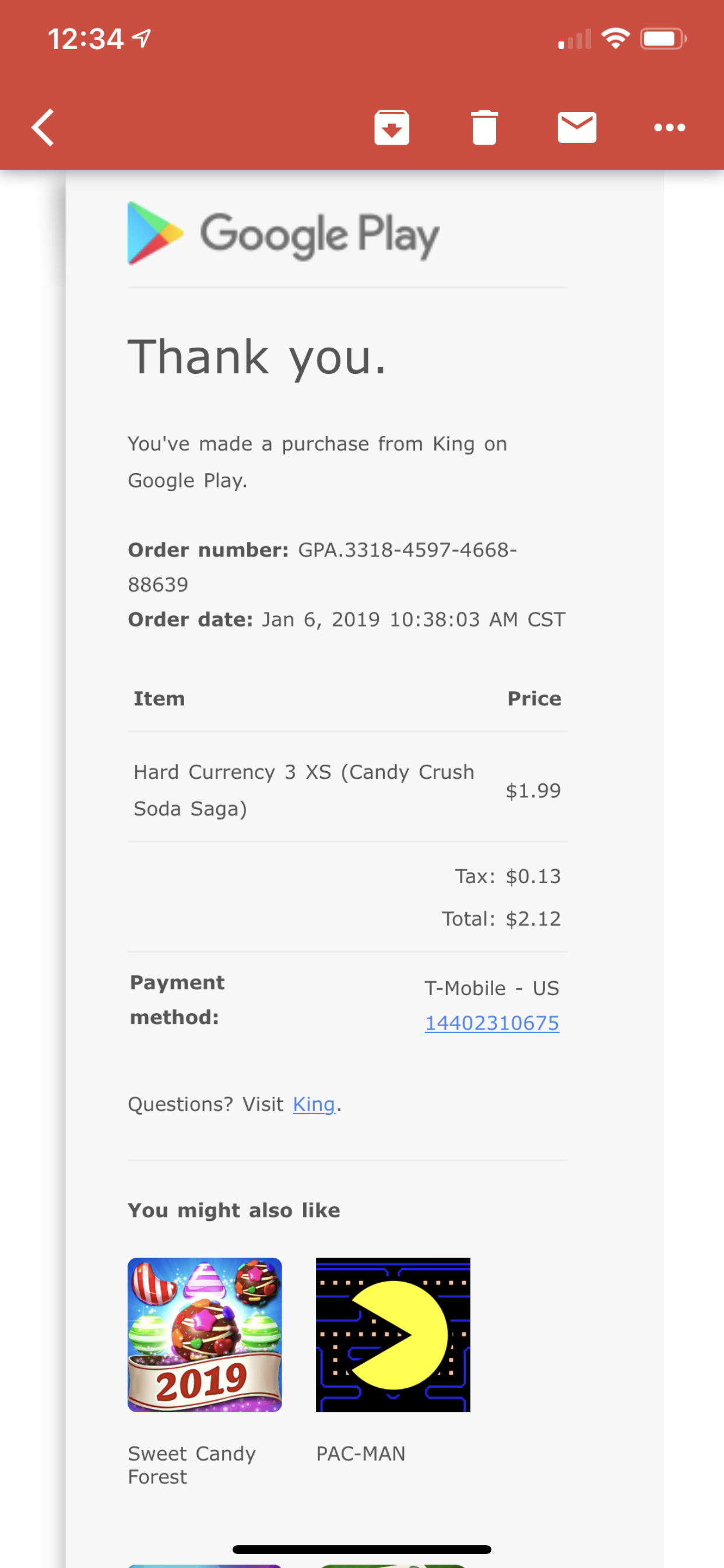Open the Sweet Candy Forest app thumbnail
The height and width of the screenshot is (1568, 724).
click(205, 1335)
